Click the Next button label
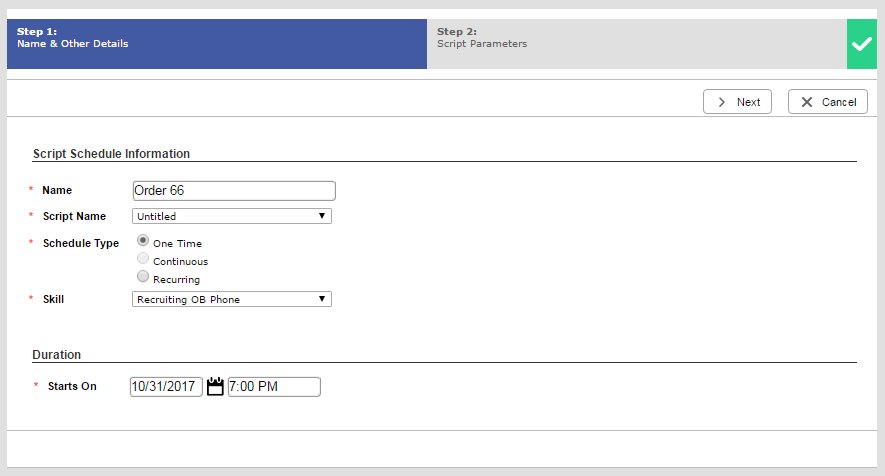Image resolution: width=885 pixels, height=476 pixels. 748,102
